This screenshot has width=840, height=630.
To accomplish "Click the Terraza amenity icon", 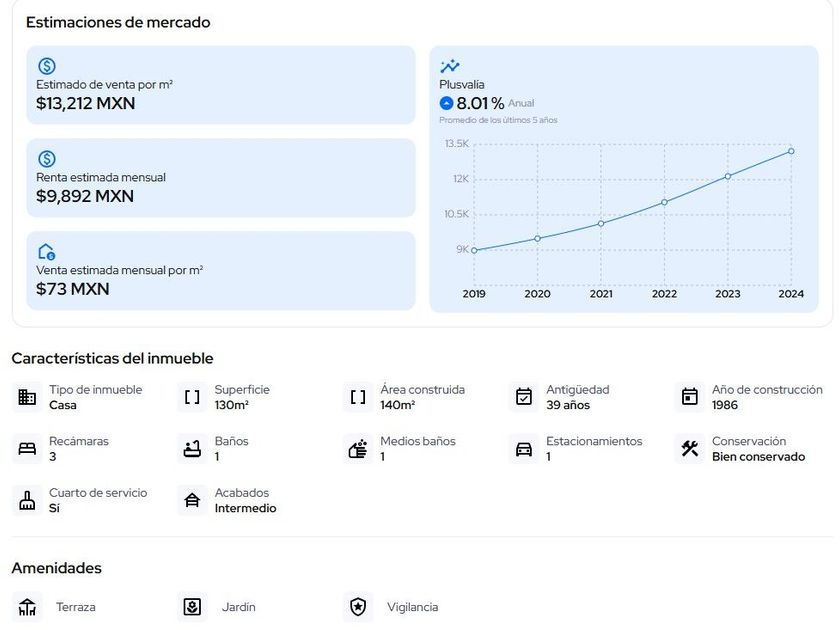I will (x=27, y=607).
